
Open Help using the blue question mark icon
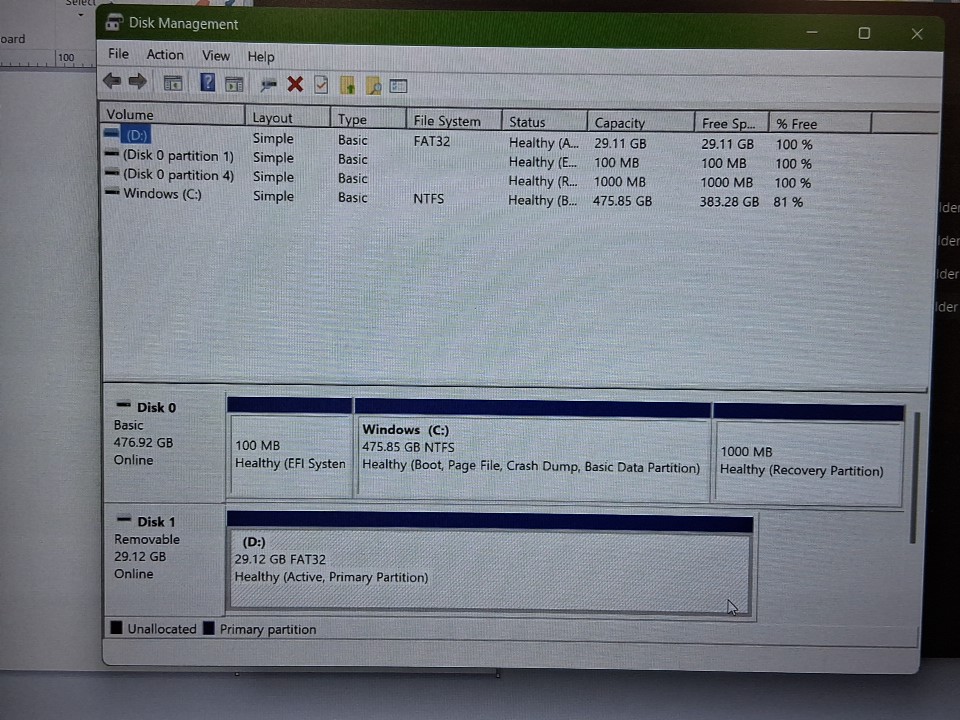pos(207,83)
